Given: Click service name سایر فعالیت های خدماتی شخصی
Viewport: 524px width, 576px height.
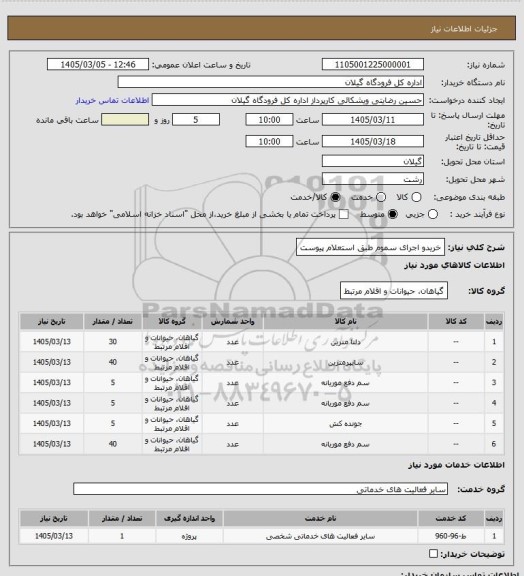Looking at the screenshot, I should [320, 536].
